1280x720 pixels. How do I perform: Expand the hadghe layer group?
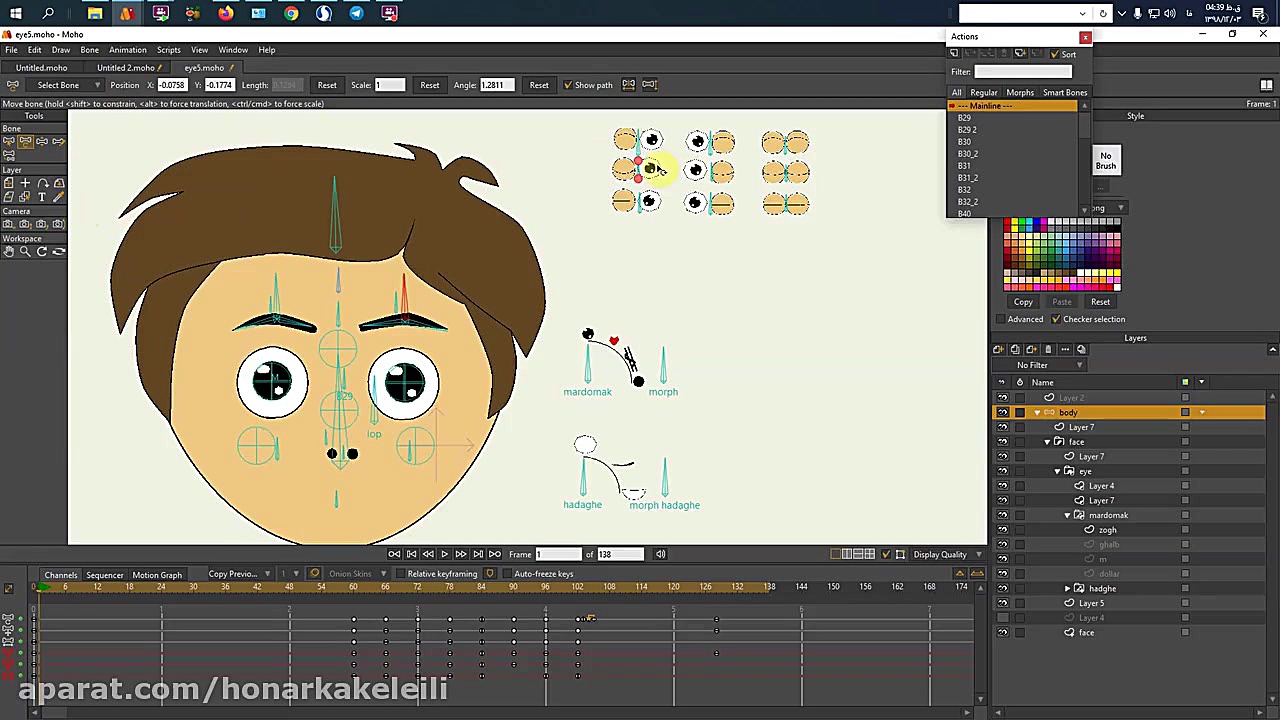(1067, 588)
